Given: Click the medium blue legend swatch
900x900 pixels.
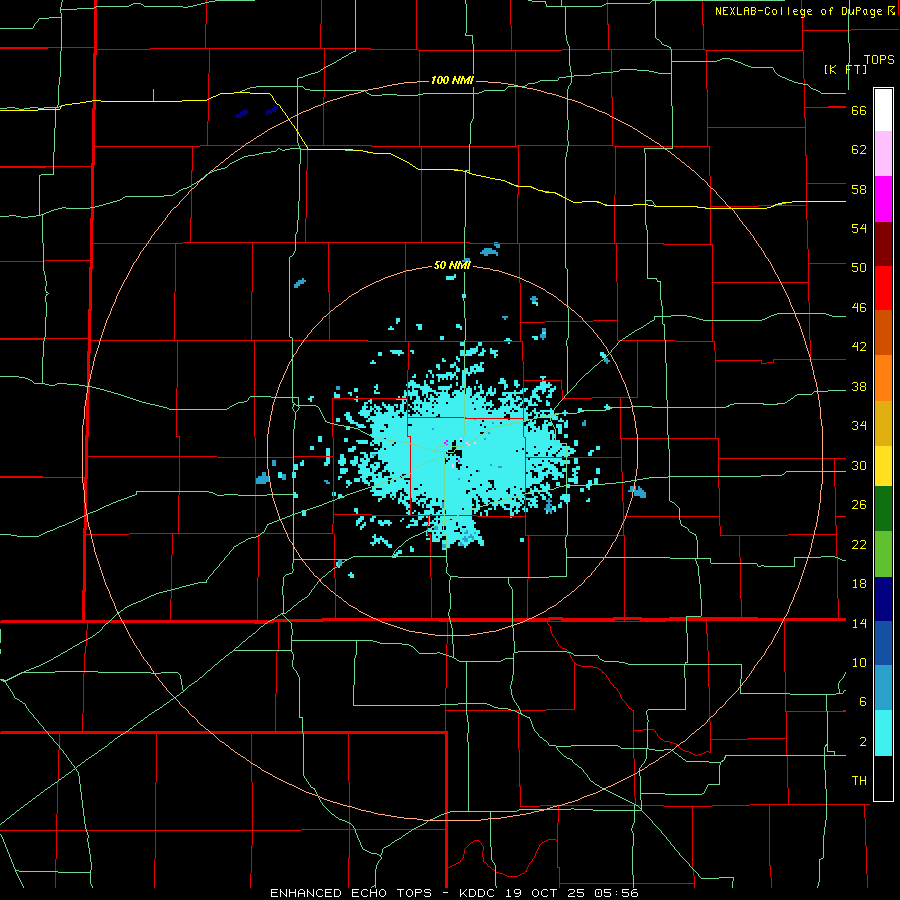Looking at the screenshot, I should (883, 643).
